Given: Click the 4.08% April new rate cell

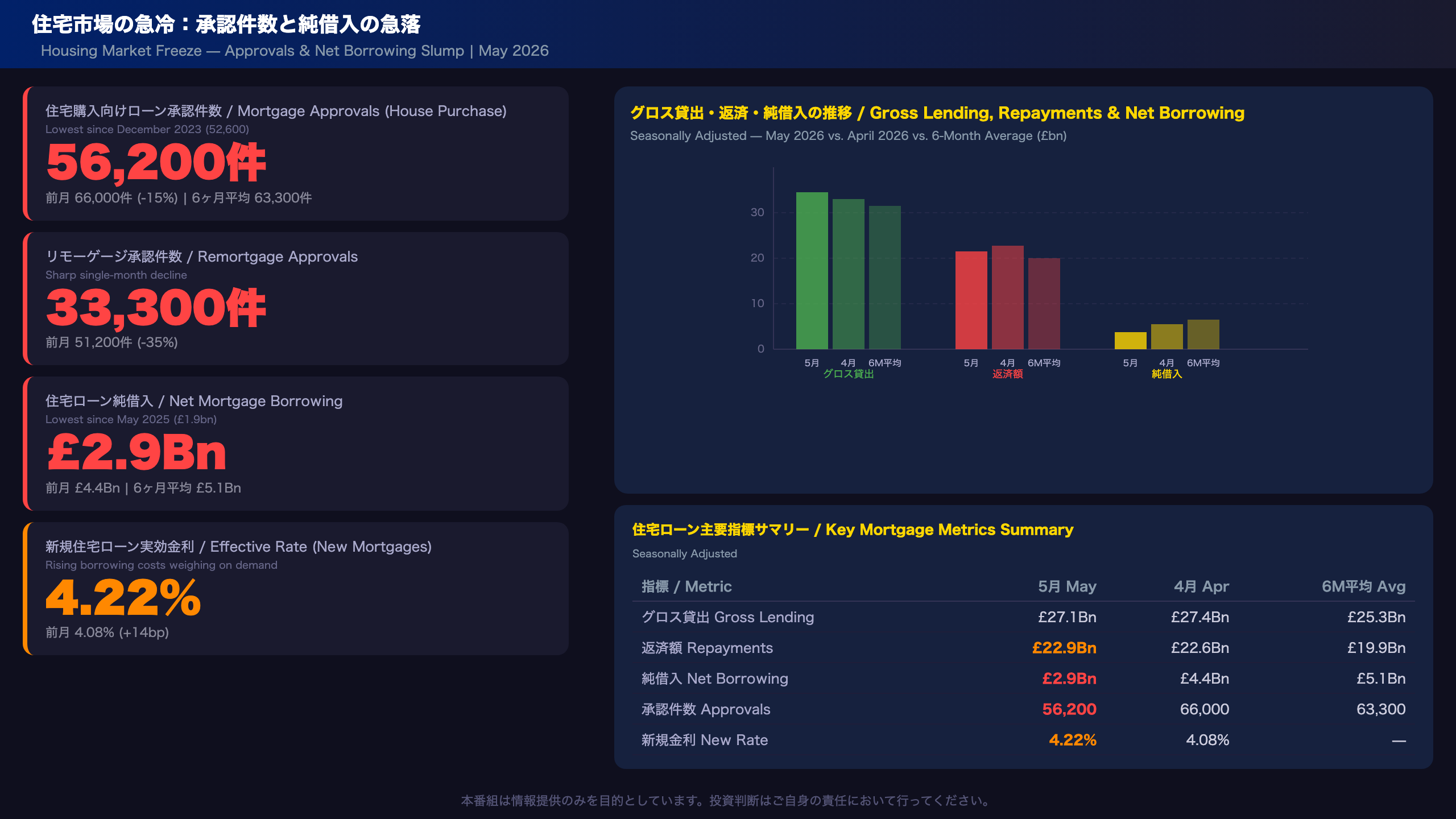Looking at the screenshot, I should pos(1207,740).
